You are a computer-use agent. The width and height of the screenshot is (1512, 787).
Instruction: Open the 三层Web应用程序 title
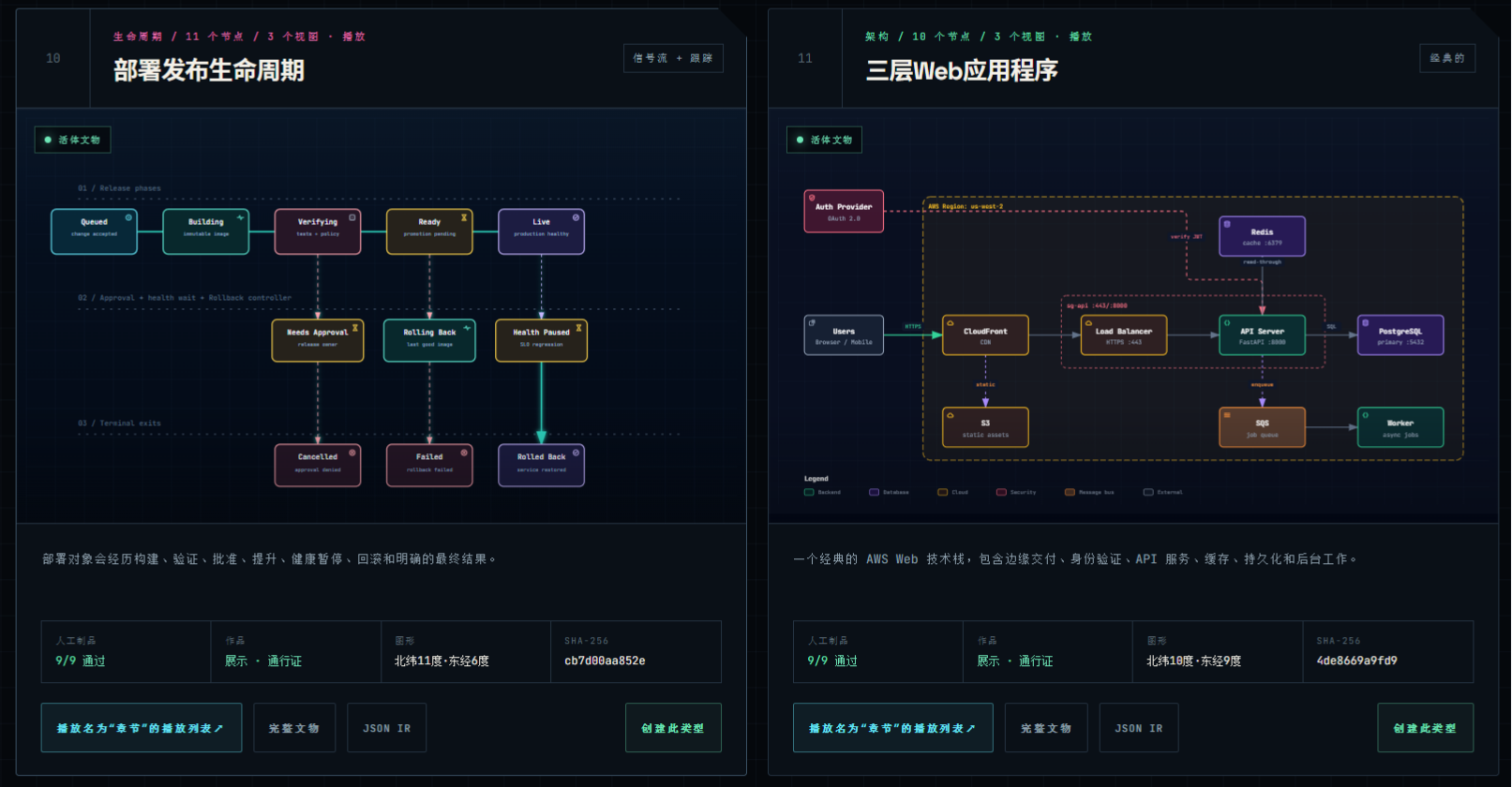click(x=962, y=70)
